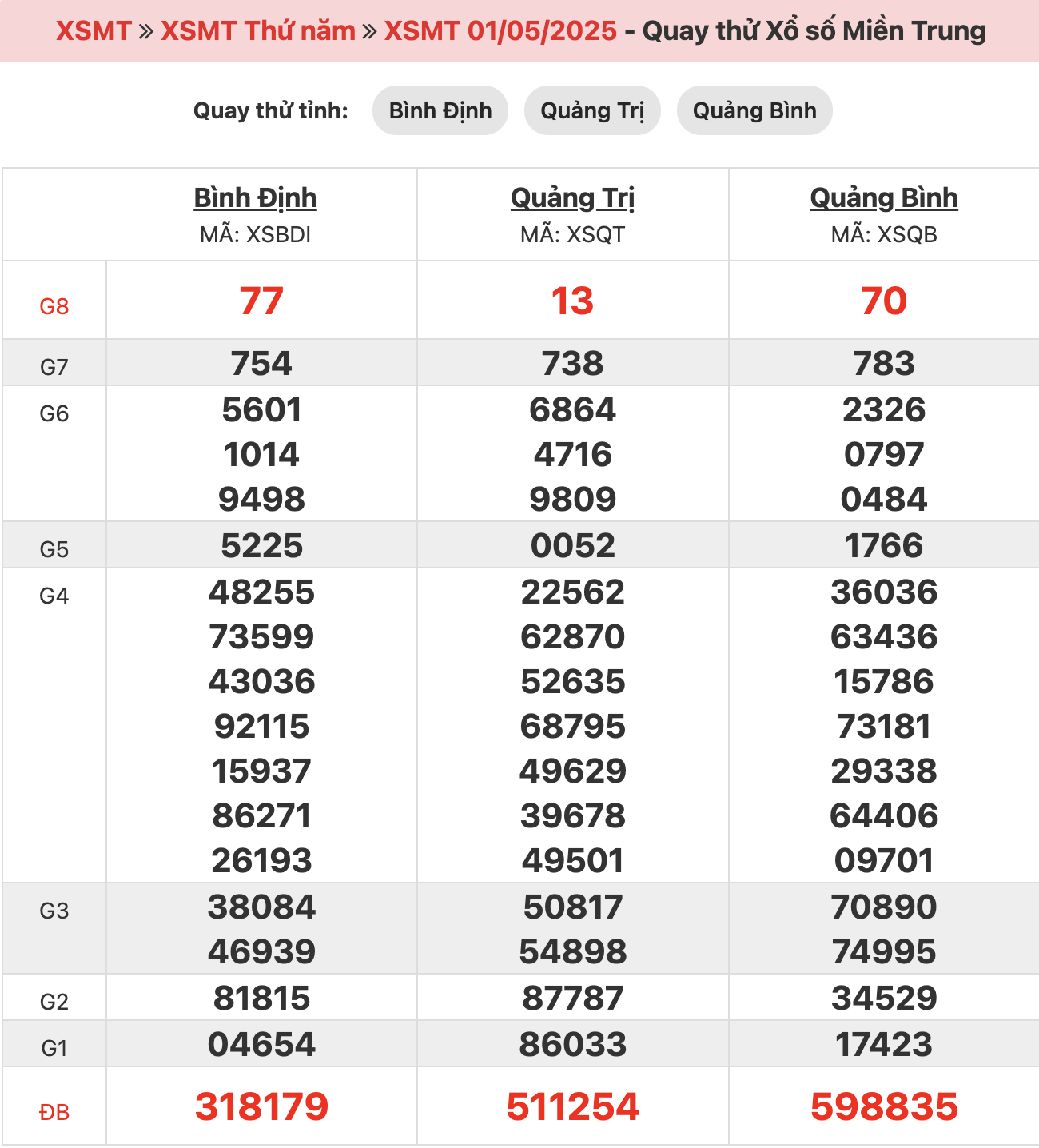Click the Bình Định trial draw button
This screenshot has width=1039, height=1148.
(x=440, y=110)
